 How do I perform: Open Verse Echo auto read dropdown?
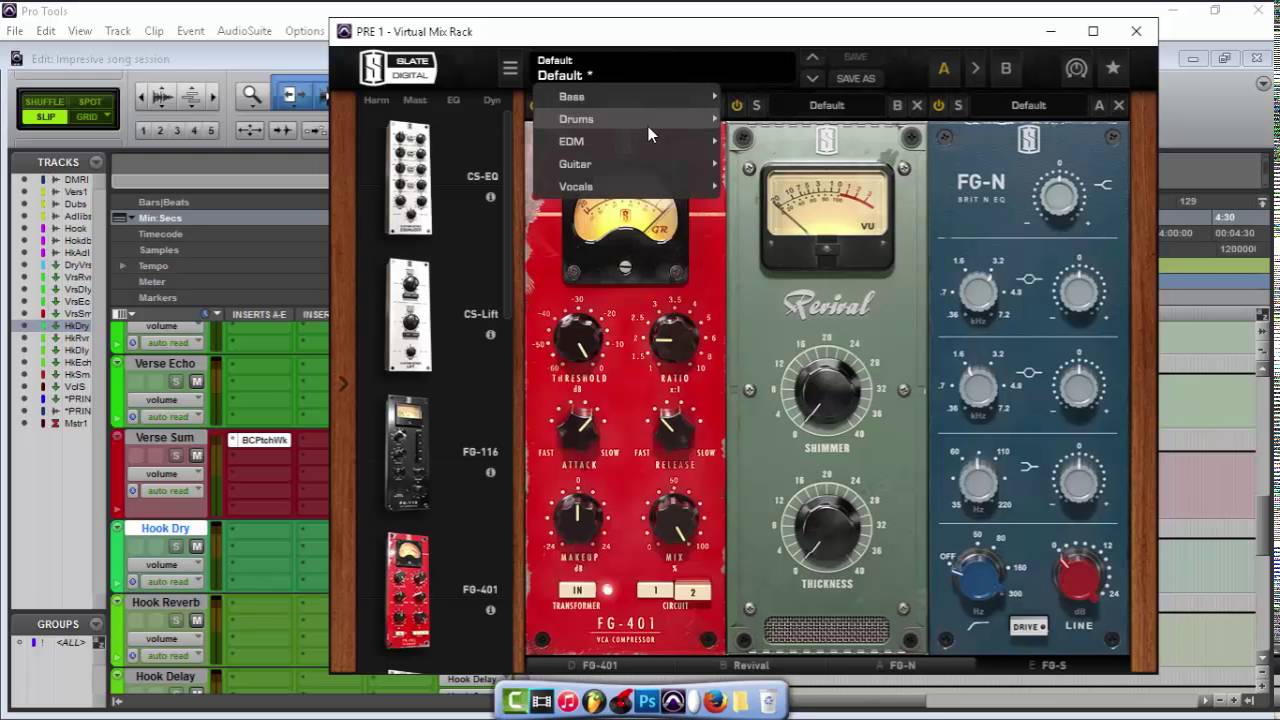click(174, 417)
